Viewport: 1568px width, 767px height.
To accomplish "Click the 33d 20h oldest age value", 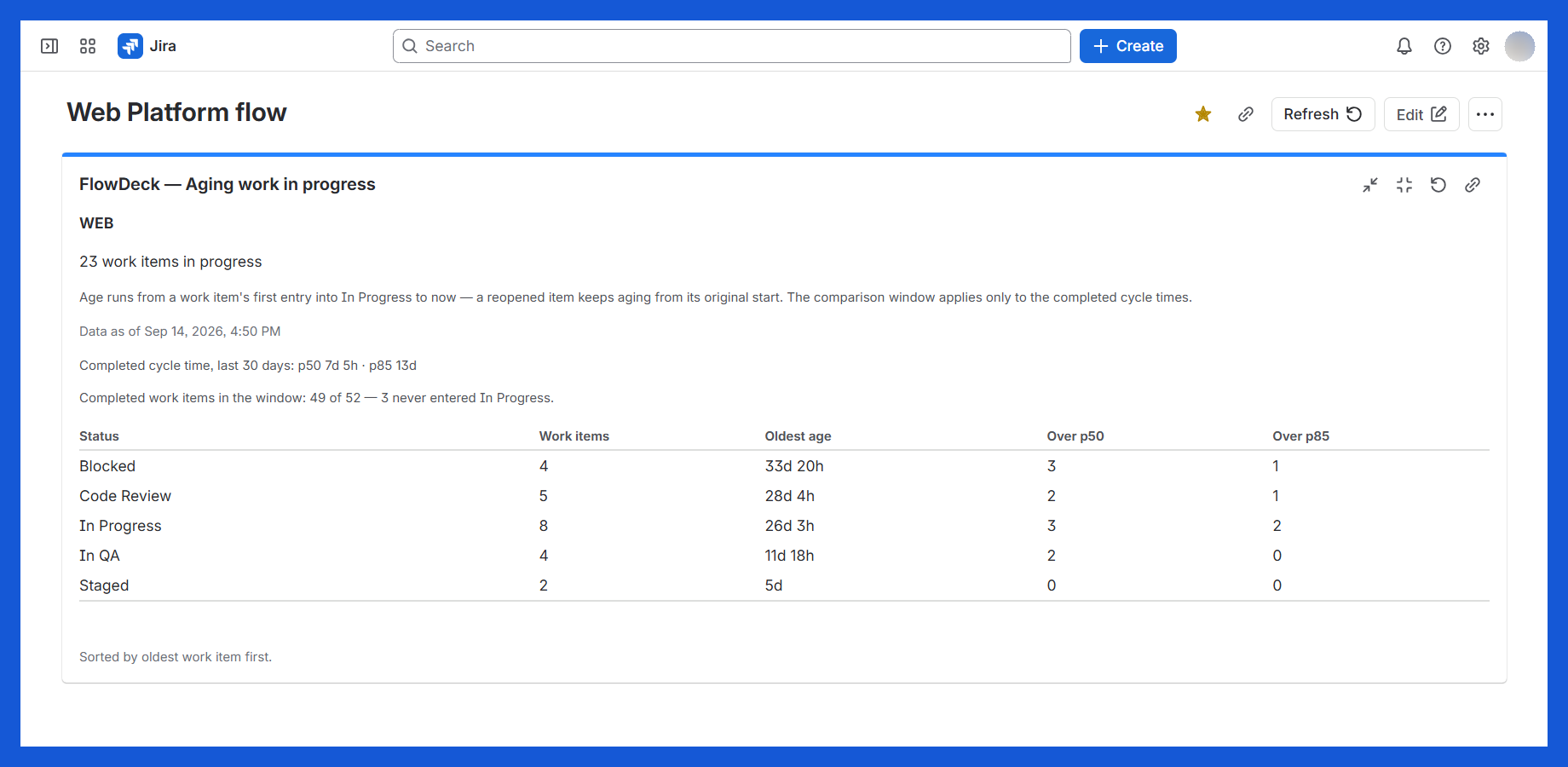I will (x=794, y=466).
